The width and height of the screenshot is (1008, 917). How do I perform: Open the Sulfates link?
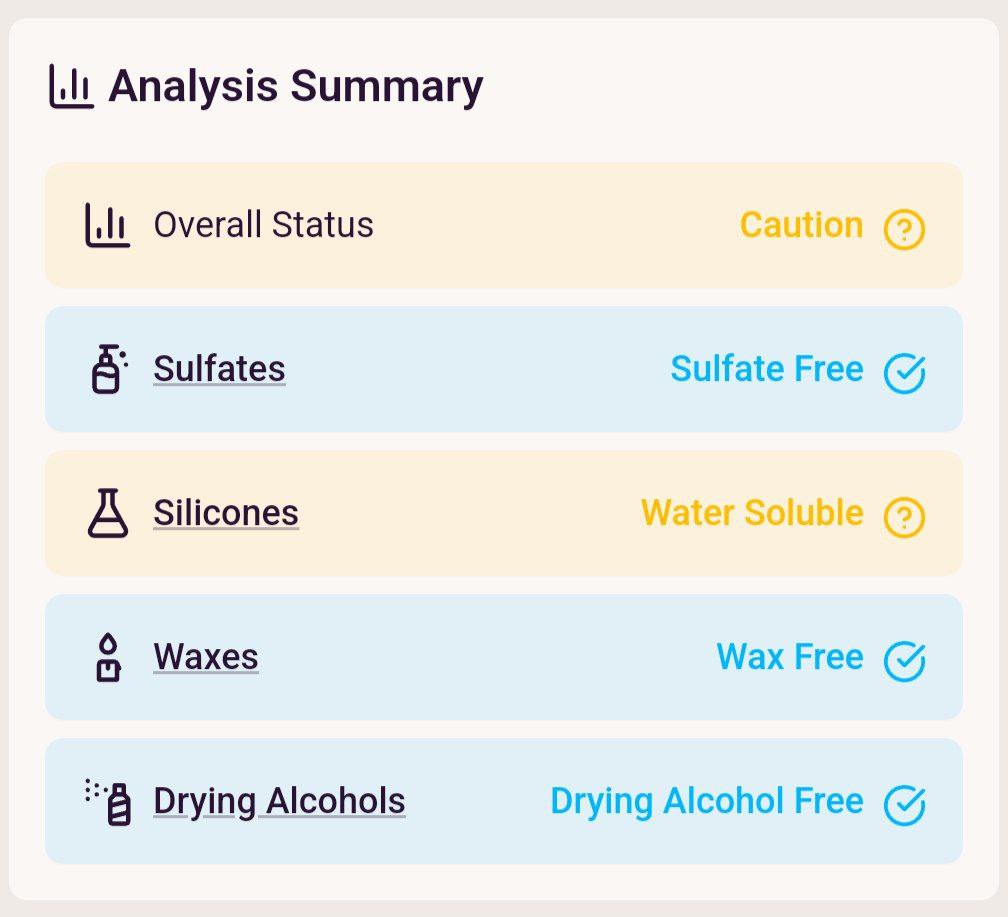[x=219, y=369]
